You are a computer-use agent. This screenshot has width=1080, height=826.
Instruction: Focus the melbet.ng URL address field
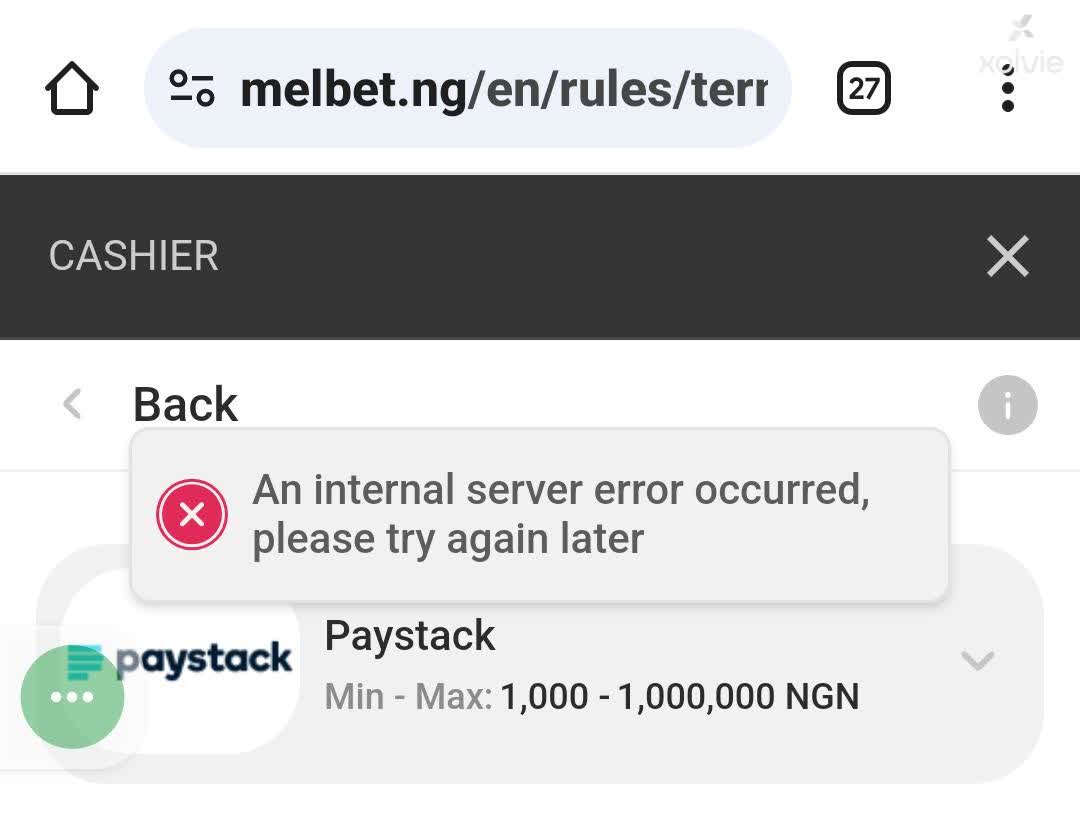[x=504, y=90]
